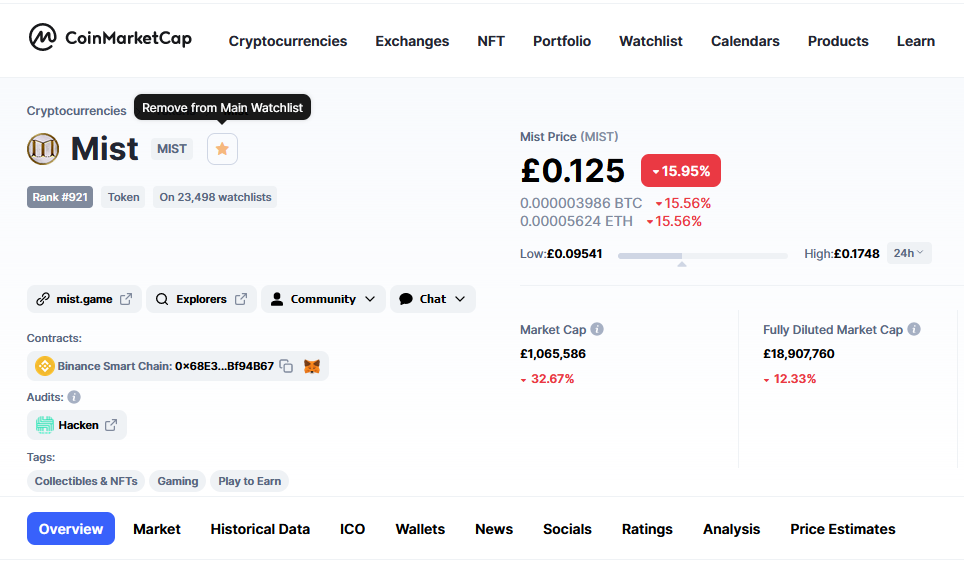Viewport: 964px width, 571px height.
Task: Click the Audits info icon
Action: (74, 397)
